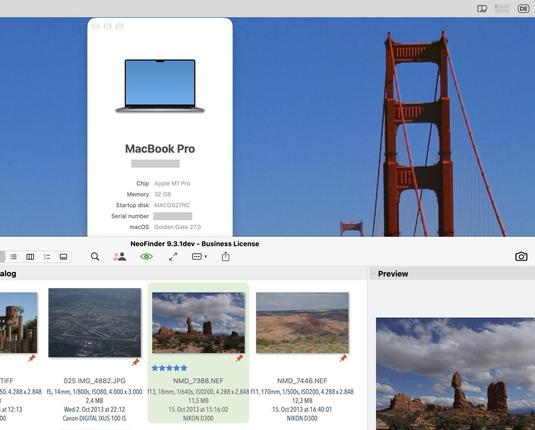Click the red pin under IMG_4882.JPG
Image resolution: width=535 pixels, height=430 pixels.
[x=136, y=362]
